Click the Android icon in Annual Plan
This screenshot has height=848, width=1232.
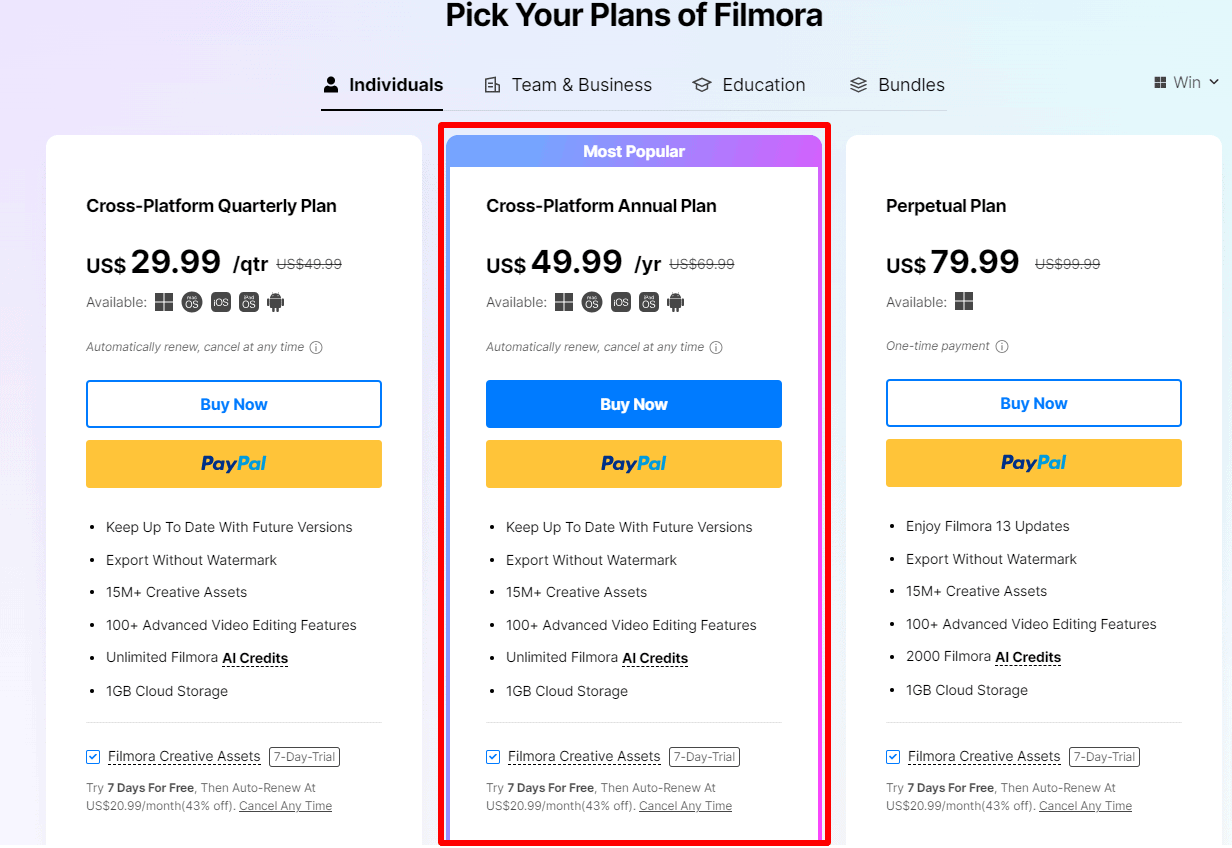[676, 302]
